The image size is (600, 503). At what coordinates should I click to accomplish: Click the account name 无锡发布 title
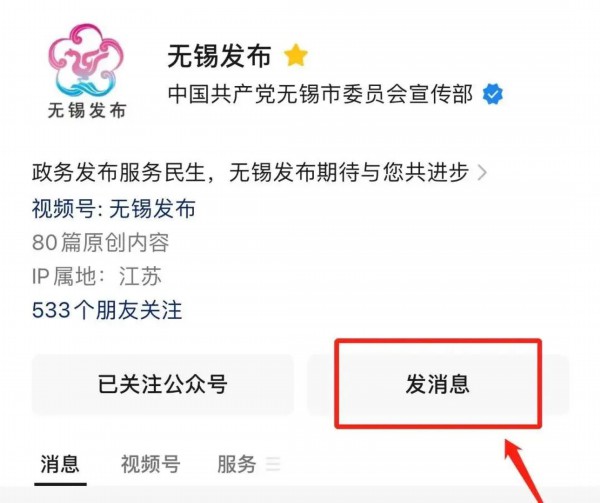click(x=220, y=56)
